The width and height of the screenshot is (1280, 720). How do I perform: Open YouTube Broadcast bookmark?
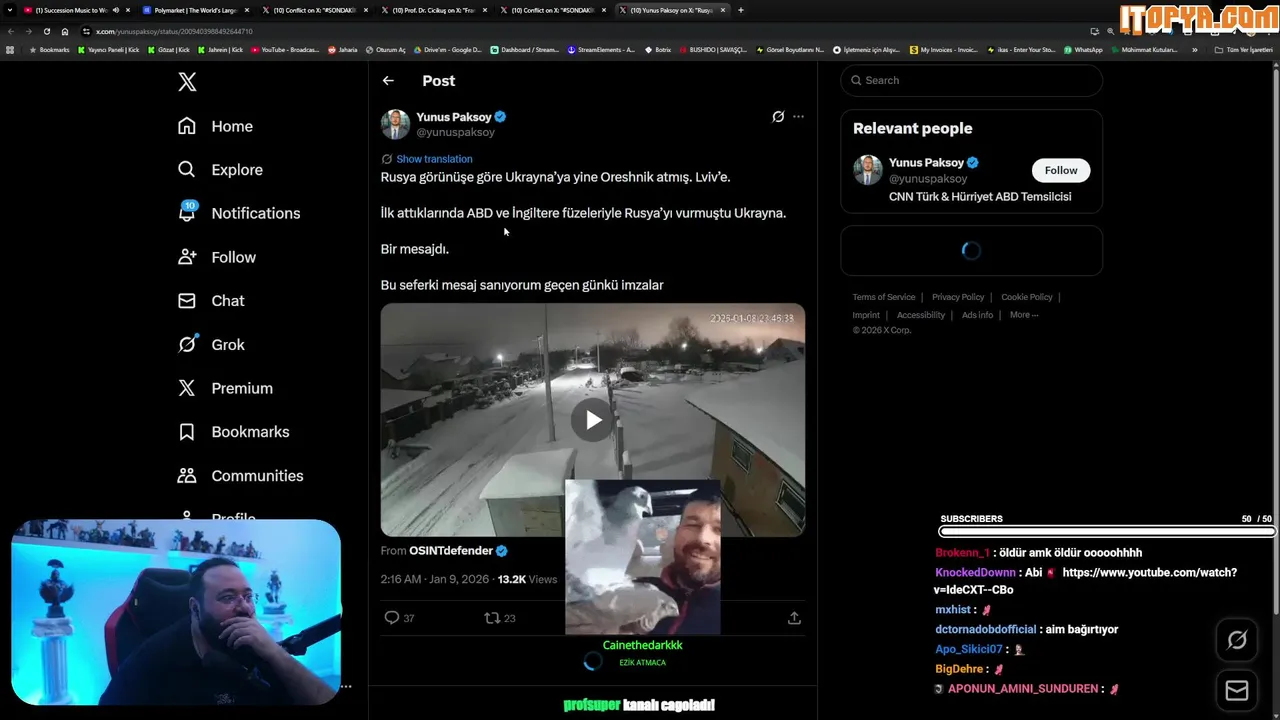pyautogui.click(x=284, y=50)
